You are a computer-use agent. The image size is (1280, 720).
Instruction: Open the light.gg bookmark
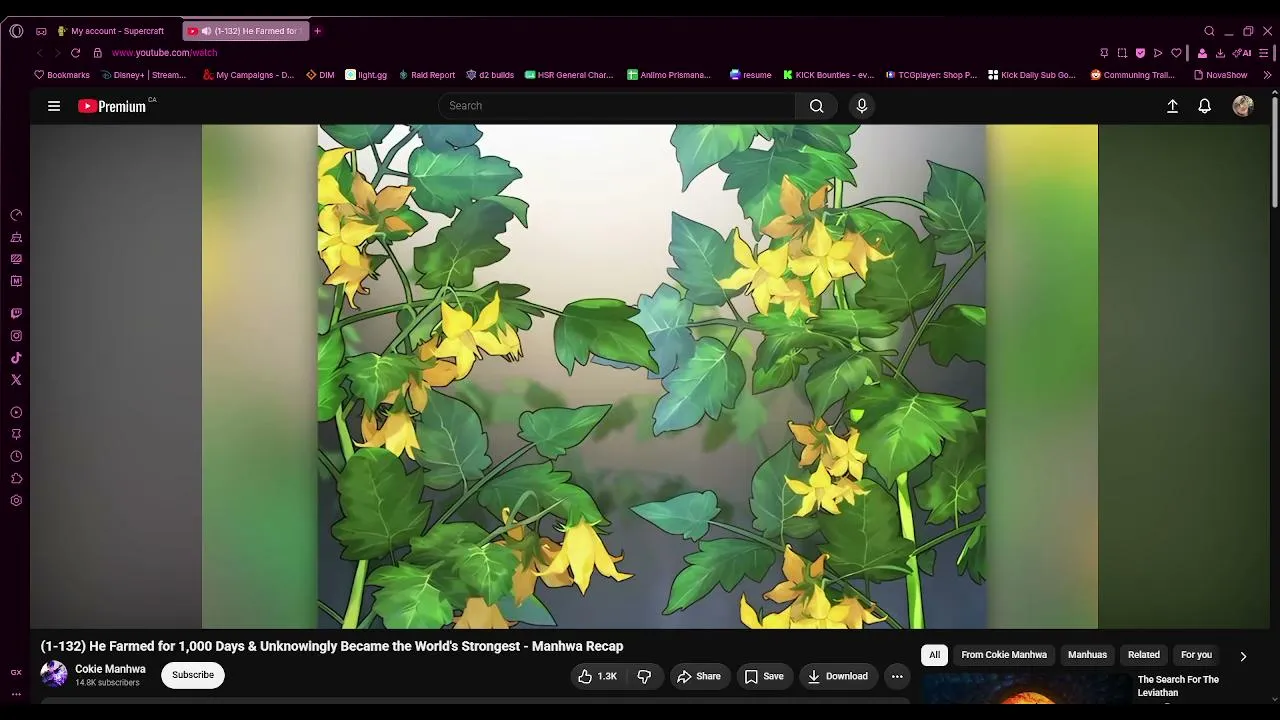click(x=366, y=75)
